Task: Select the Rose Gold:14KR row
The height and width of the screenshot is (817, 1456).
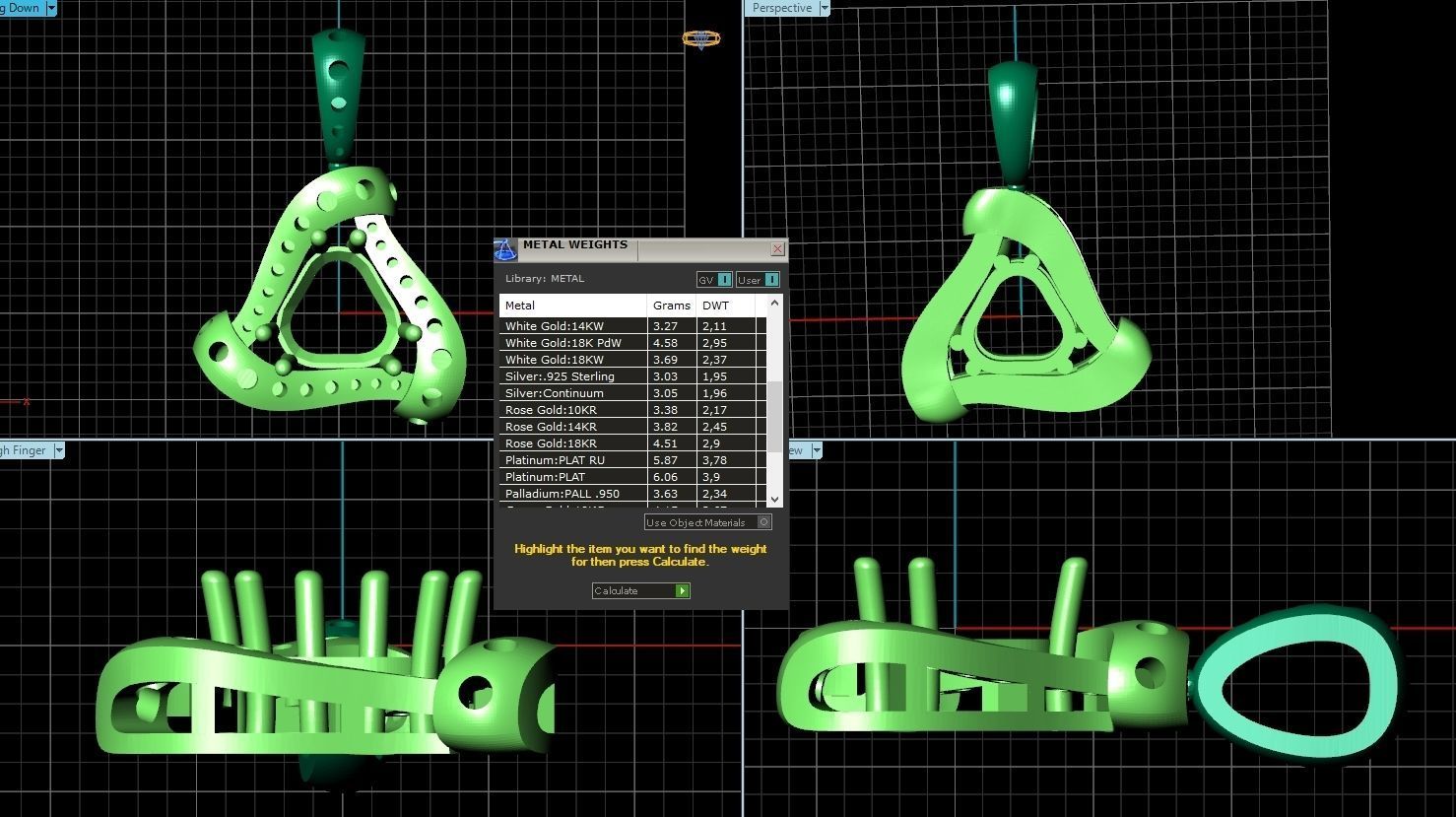Action: pos(632,427)
